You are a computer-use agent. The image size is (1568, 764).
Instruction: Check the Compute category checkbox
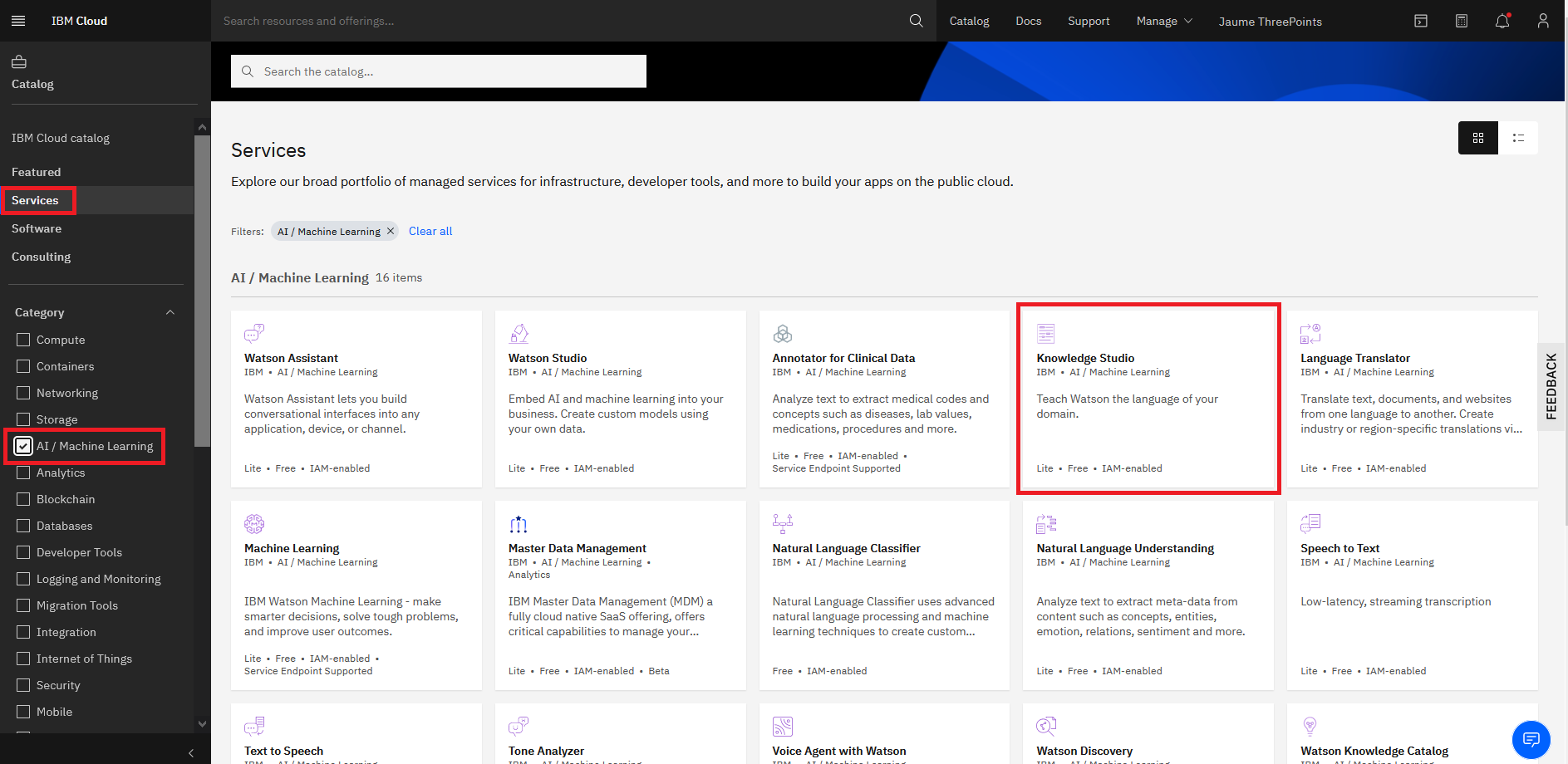[x=23, y=340]
